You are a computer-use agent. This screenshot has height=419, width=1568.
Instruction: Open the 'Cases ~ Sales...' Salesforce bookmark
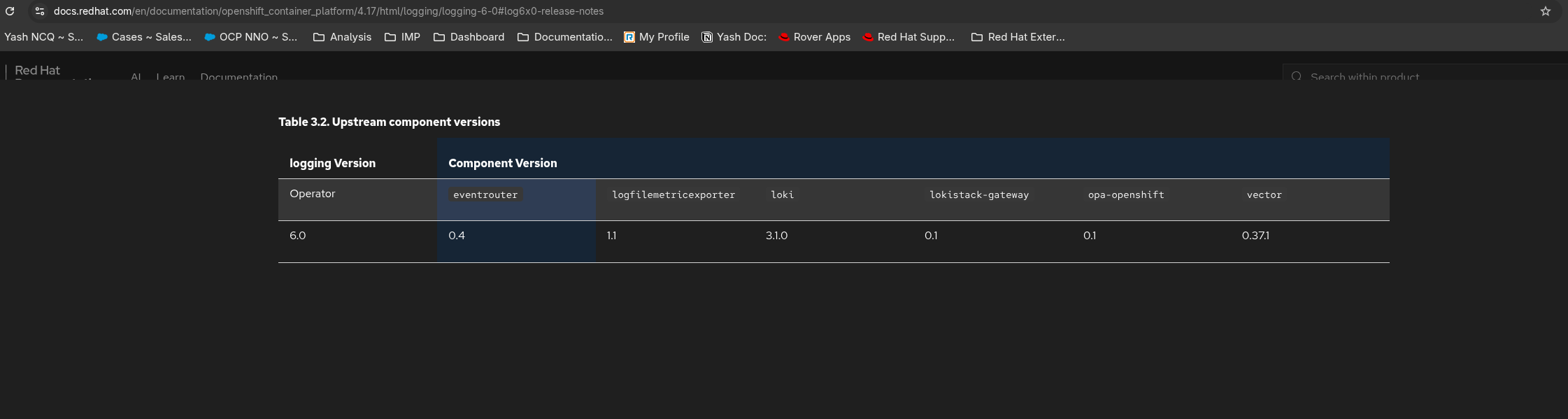(144, 37)
